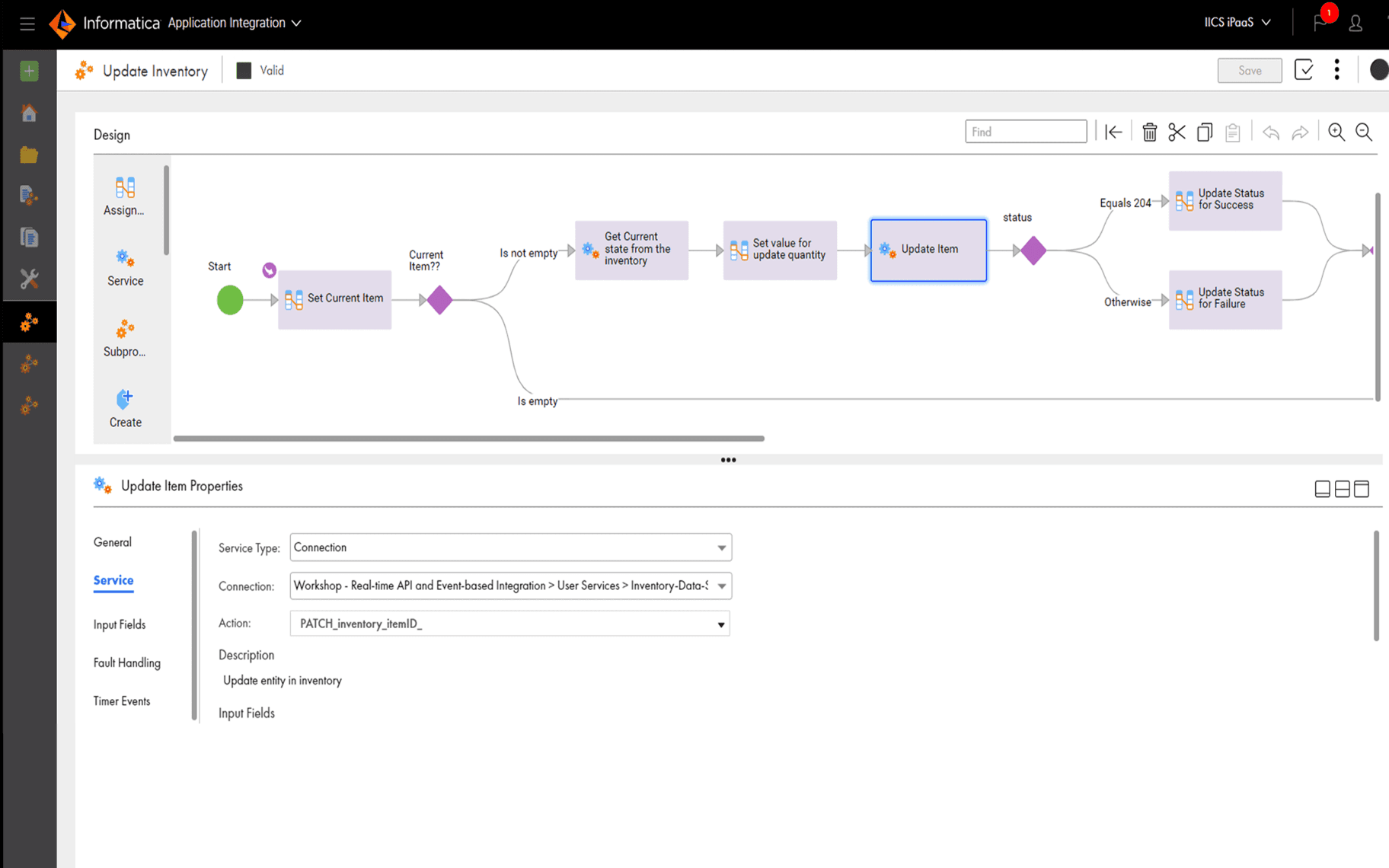The height and width of the screenshot is (868, 1389).
Task: Toggle the split-view layout for Update Item Properties
Action: (1343, 488)
